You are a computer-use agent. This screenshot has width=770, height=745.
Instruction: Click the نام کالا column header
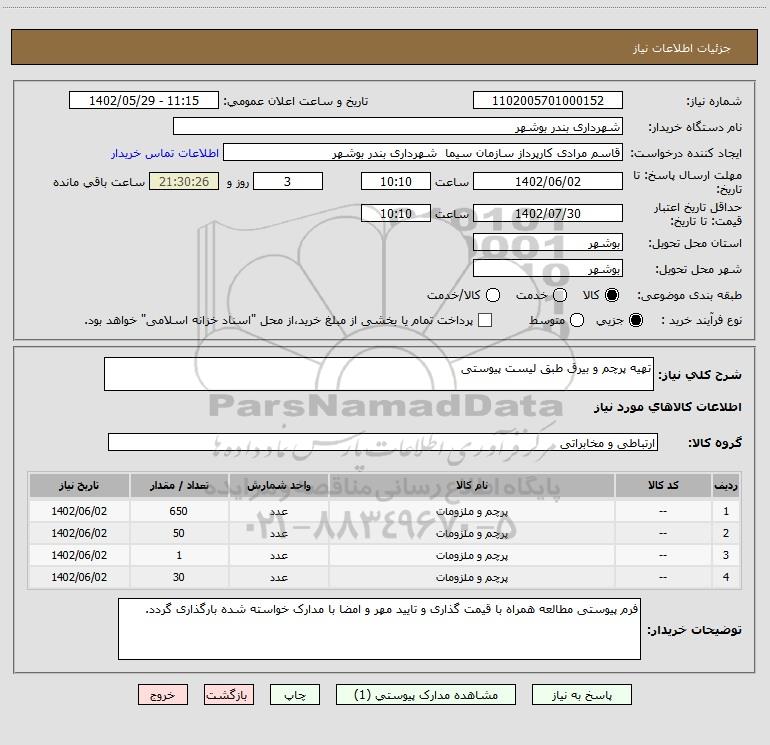pyautogui.click(x=471, y=485)
